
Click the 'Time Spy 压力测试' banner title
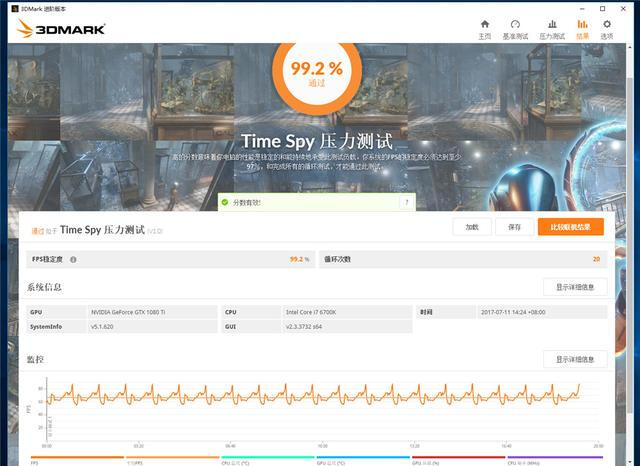(x=317, y=141)
